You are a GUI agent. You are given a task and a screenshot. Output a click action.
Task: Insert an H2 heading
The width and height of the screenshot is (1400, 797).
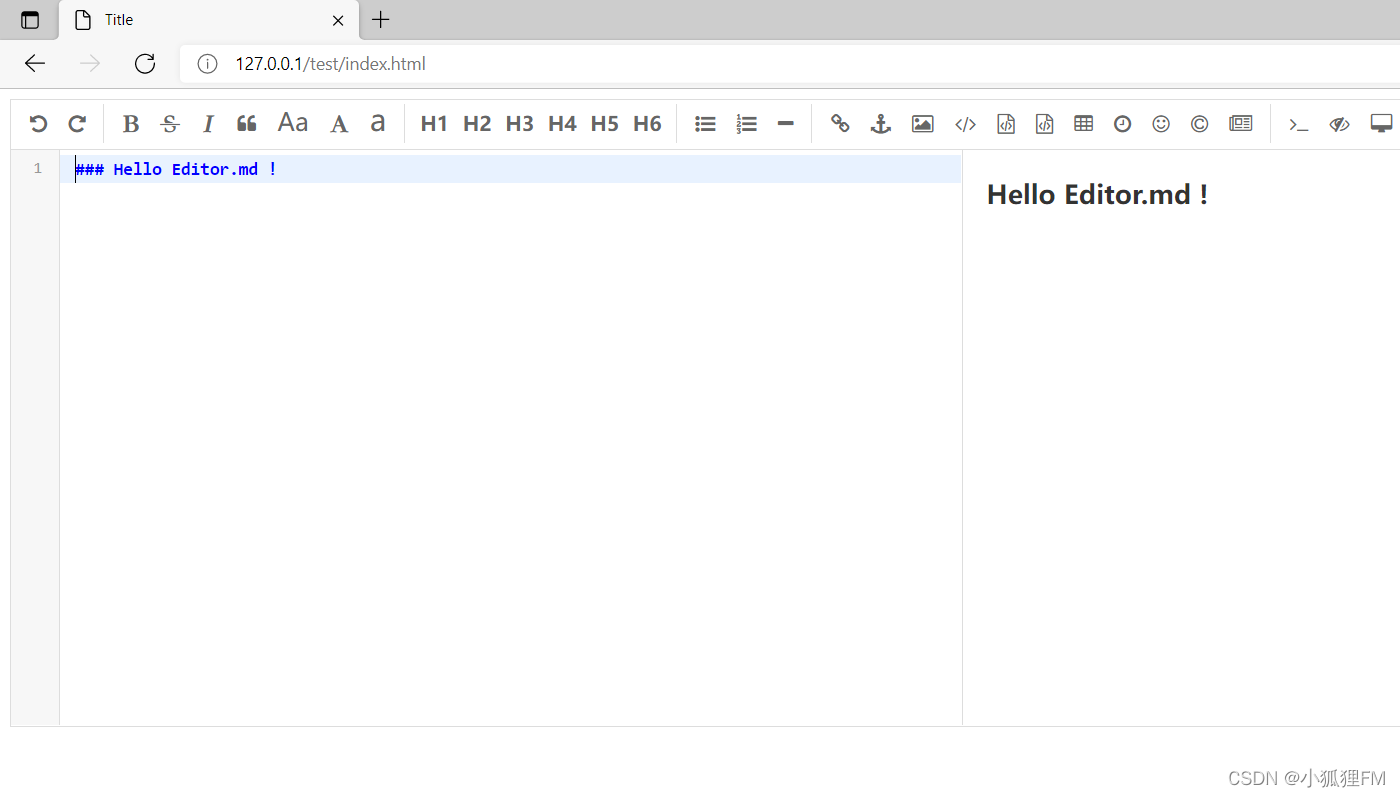coord(477,124)
